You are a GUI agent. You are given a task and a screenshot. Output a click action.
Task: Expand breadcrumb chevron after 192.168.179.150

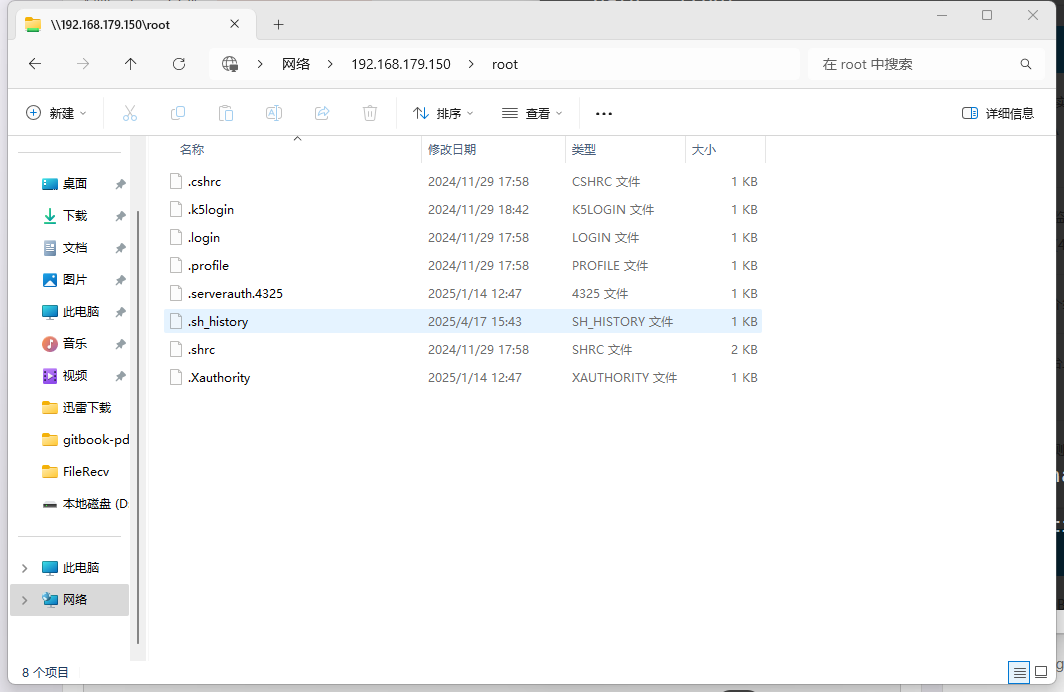(x=471, y=64)
